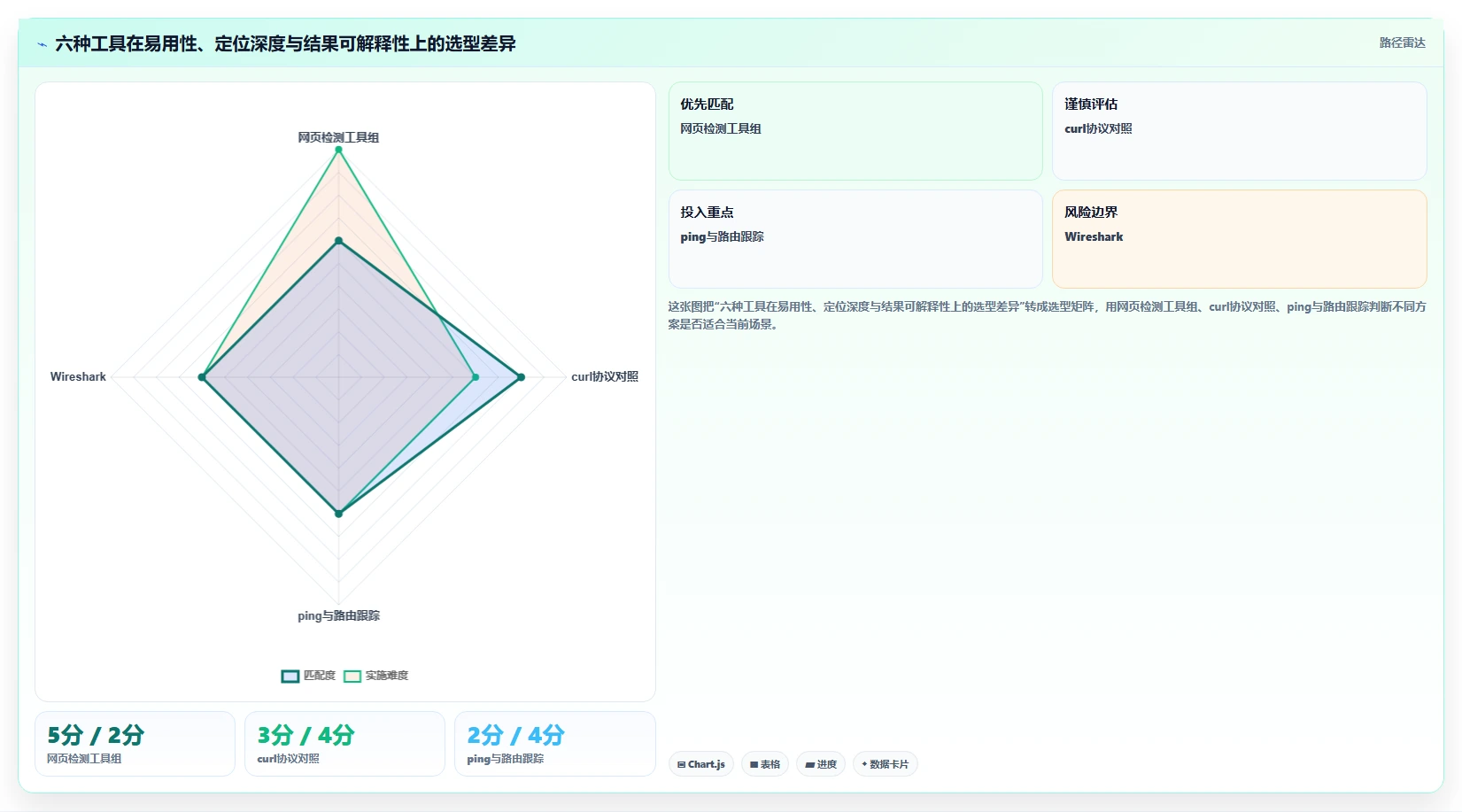The height and width of the screenshot is (812, 1462).
Task: Click the curl协议对照 radar axis label
Action: [x=605, y=376]
